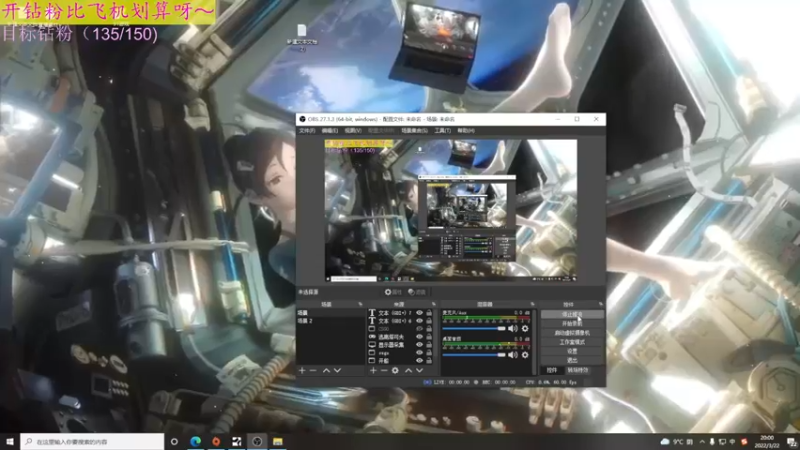Open 桌面音频 audio settings gear

pyautogui.click(x=525, y=355)
